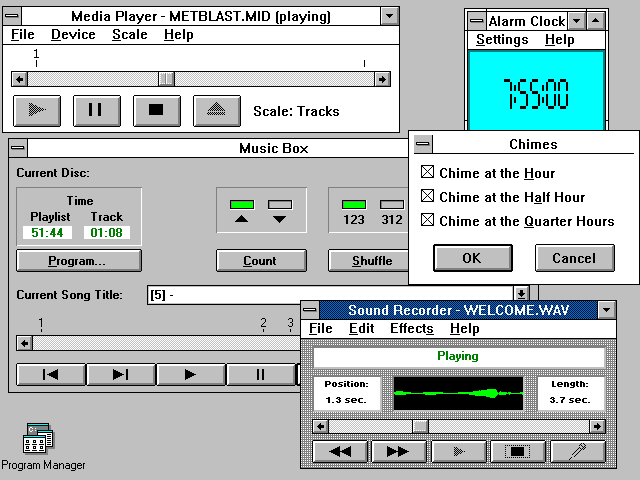Open the Scale menu in Media Player

[129, 35]
